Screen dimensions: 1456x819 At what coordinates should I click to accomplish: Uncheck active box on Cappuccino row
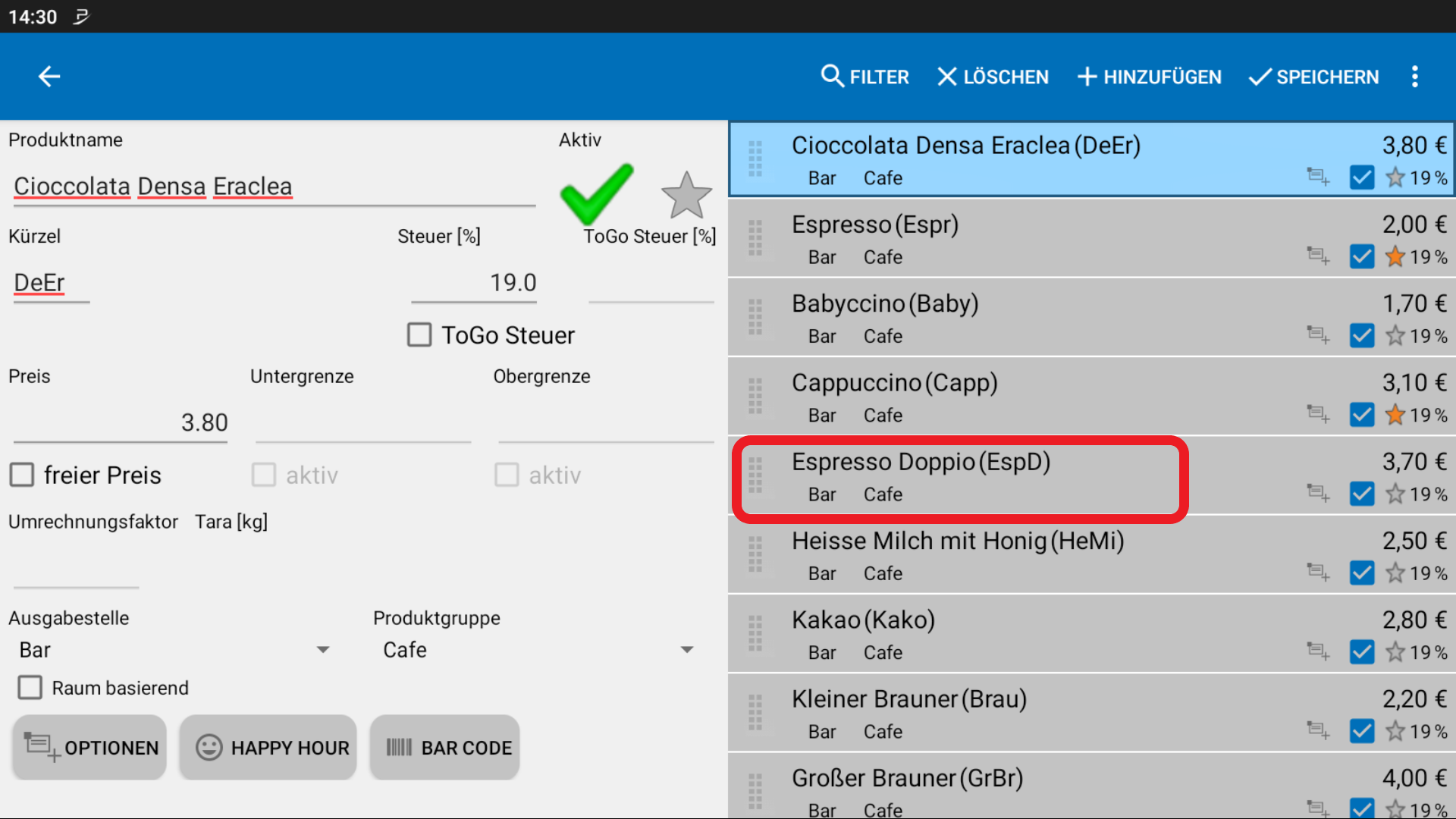point(1362,415)
